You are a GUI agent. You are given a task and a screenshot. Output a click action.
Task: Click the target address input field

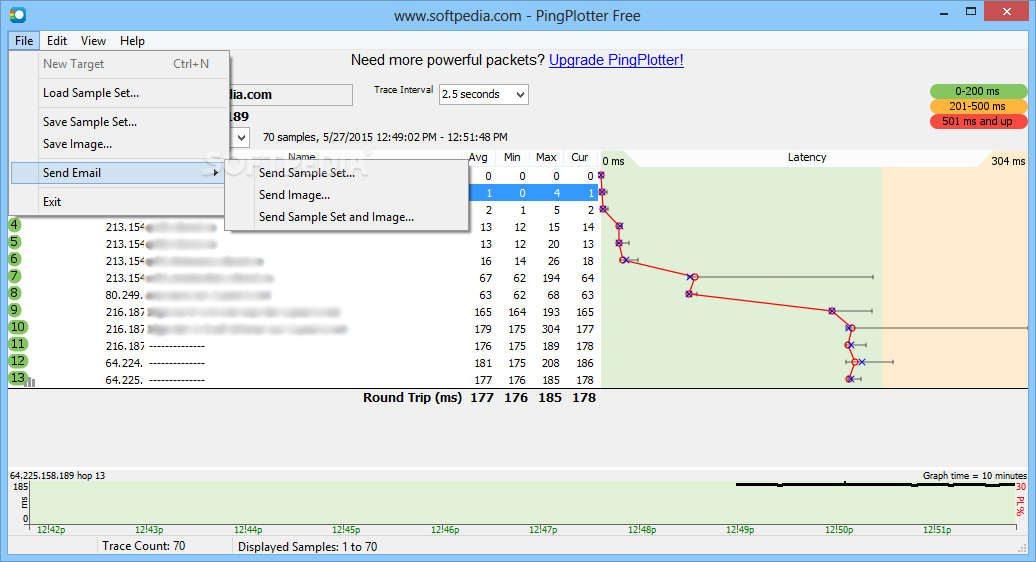(x=291, y=94)
